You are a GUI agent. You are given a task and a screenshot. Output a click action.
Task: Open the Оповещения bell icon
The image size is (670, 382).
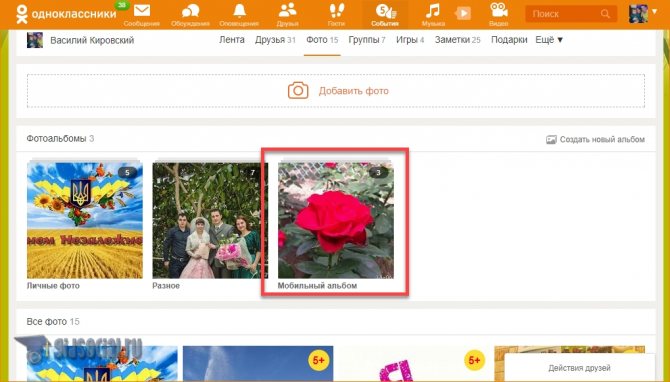239,11
